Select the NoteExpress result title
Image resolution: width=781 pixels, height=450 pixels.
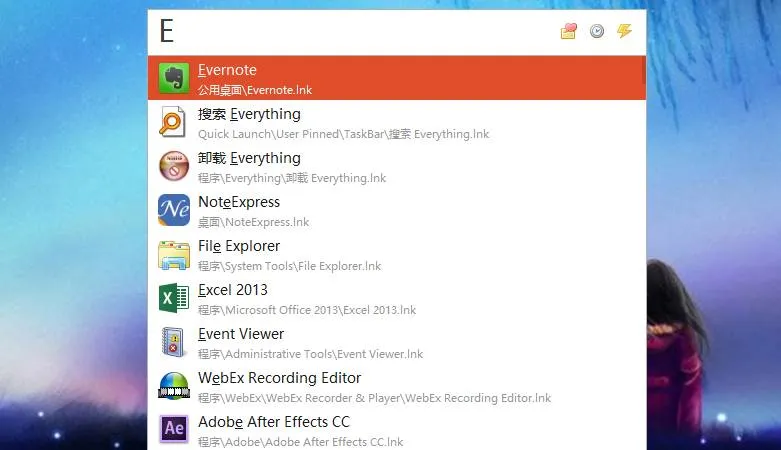click(x=239, y=202)
